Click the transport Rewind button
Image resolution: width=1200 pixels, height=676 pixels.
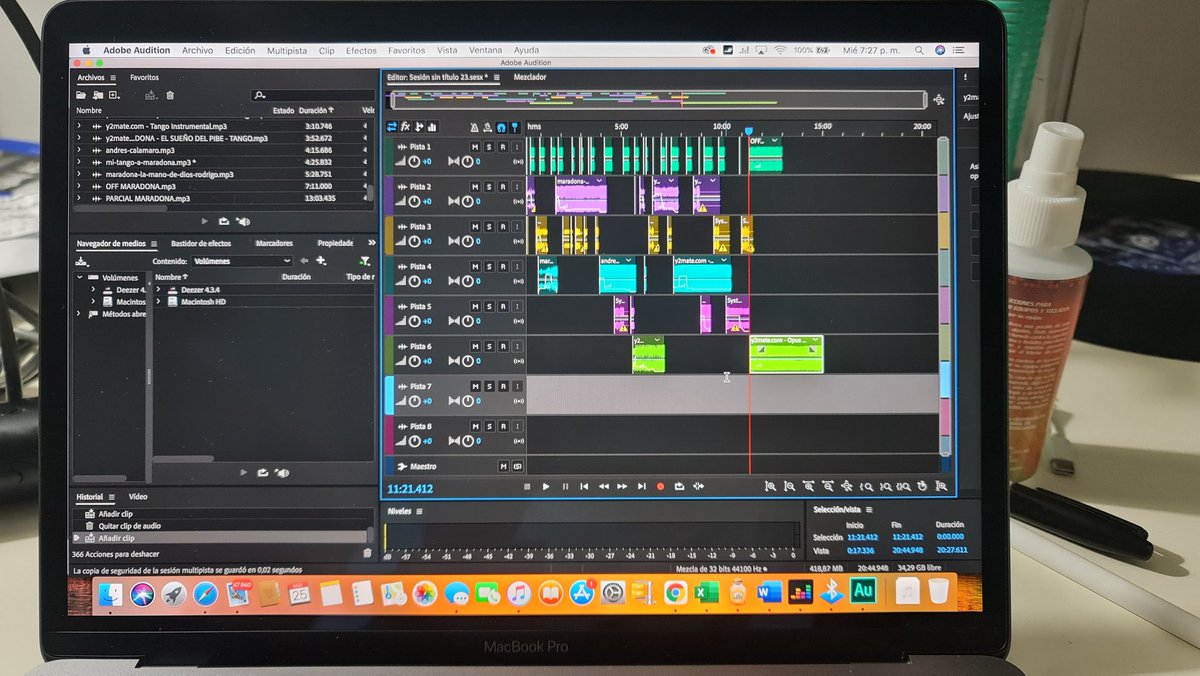603,486
